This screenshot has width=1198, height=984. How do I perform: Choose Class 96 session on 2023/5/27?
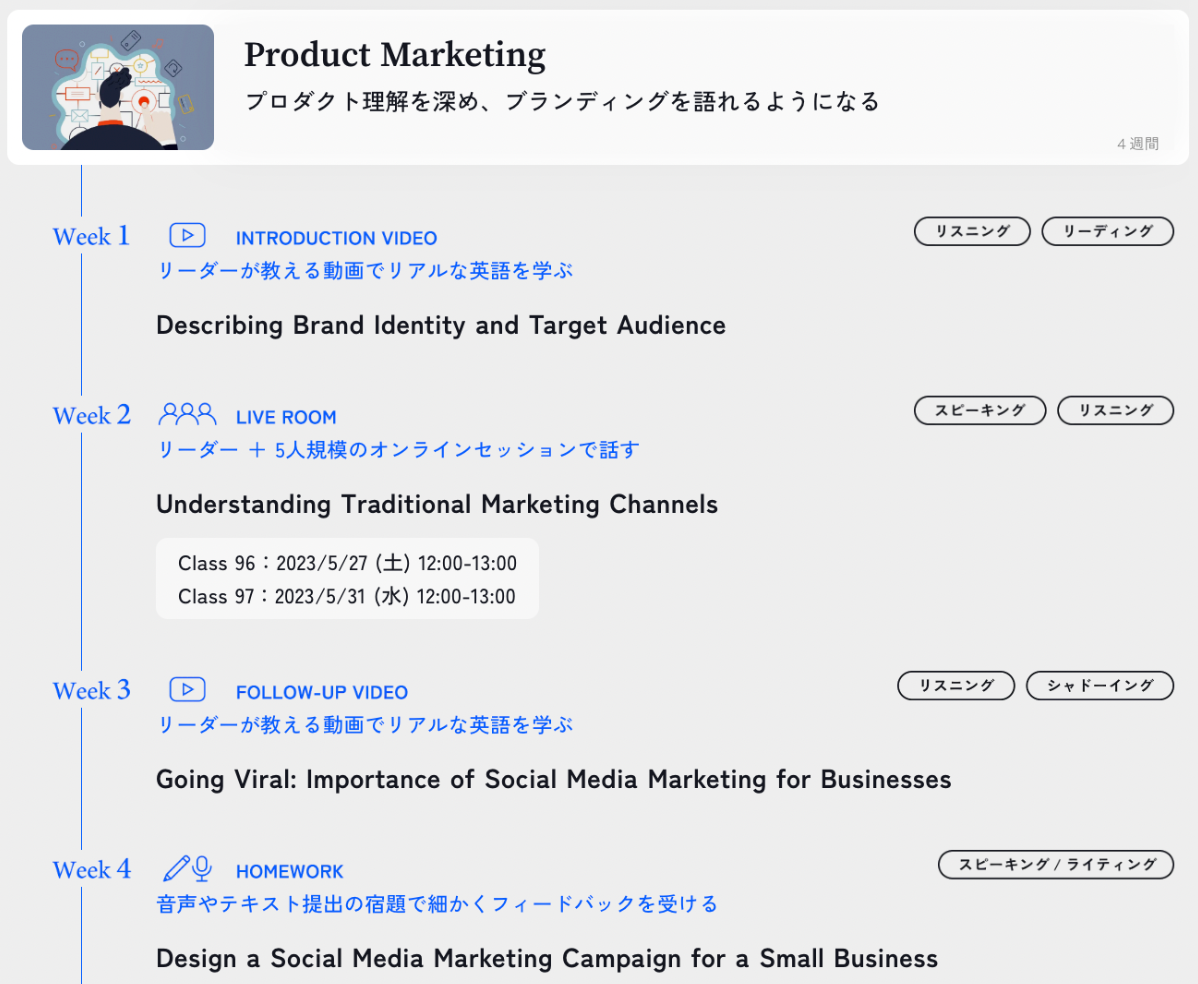347,563
